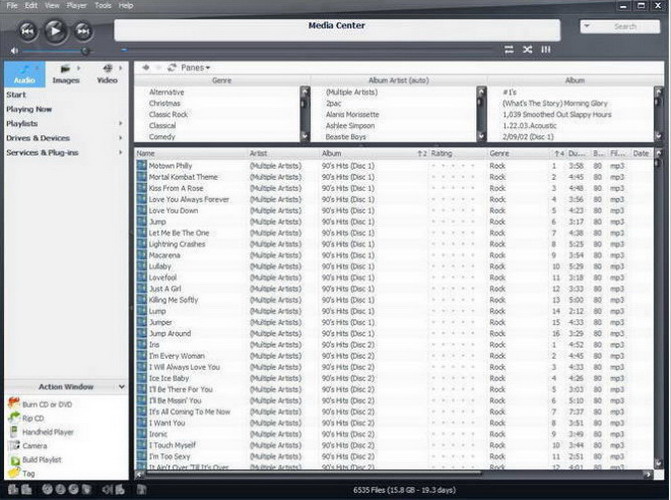
Task: Mute using the volume speaker icon
Action: [14, 51]
